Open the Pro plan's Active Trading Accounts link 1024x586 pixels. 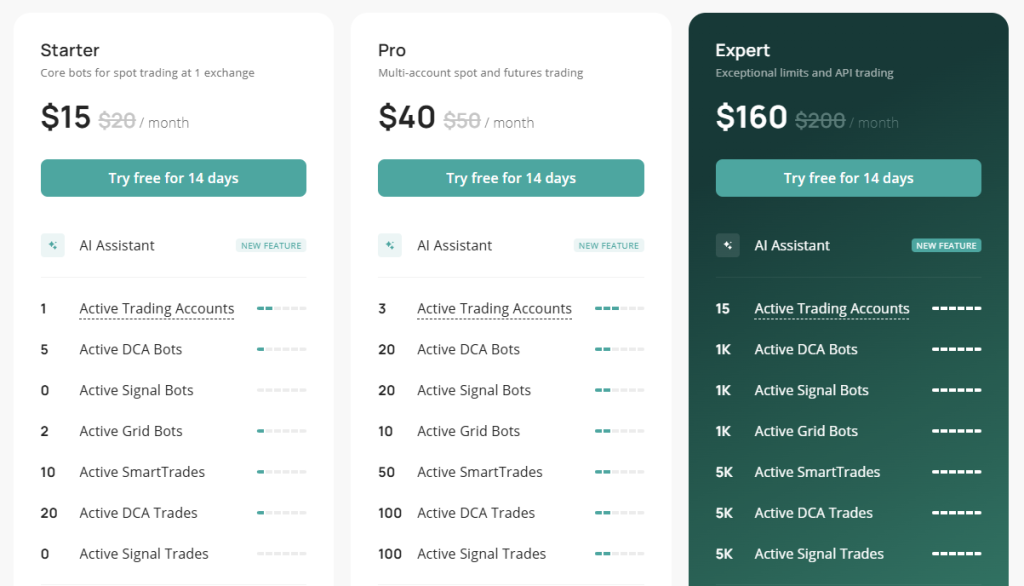(494, 309)
